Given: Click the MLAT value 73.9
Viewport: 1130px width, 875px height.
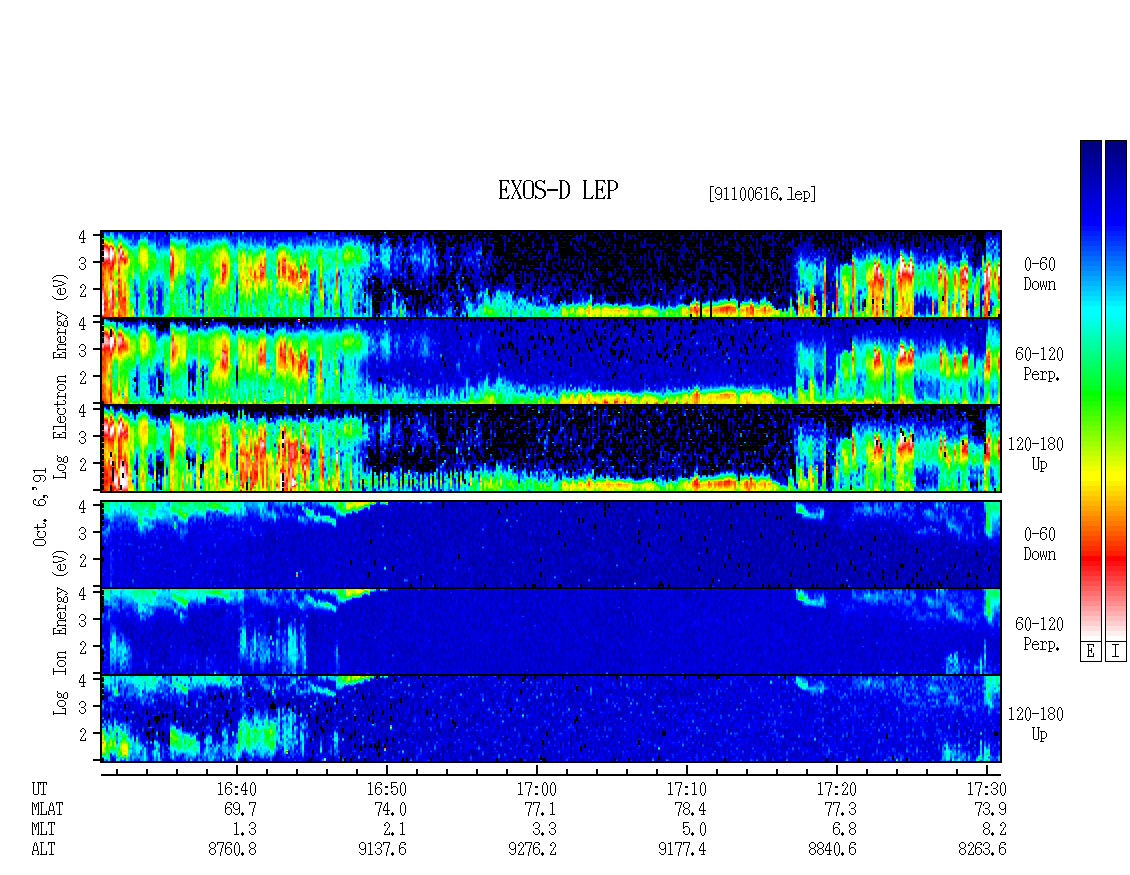Looking at the screenshot, I should 989,809.
